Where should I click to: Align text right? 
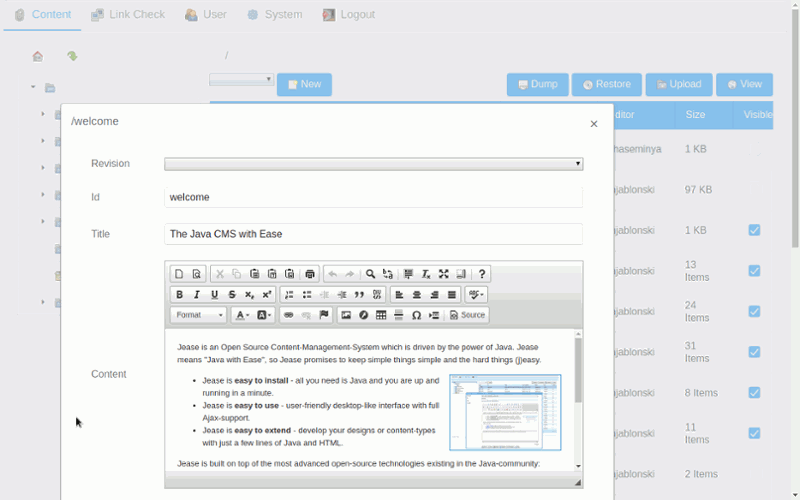point(434,294)
